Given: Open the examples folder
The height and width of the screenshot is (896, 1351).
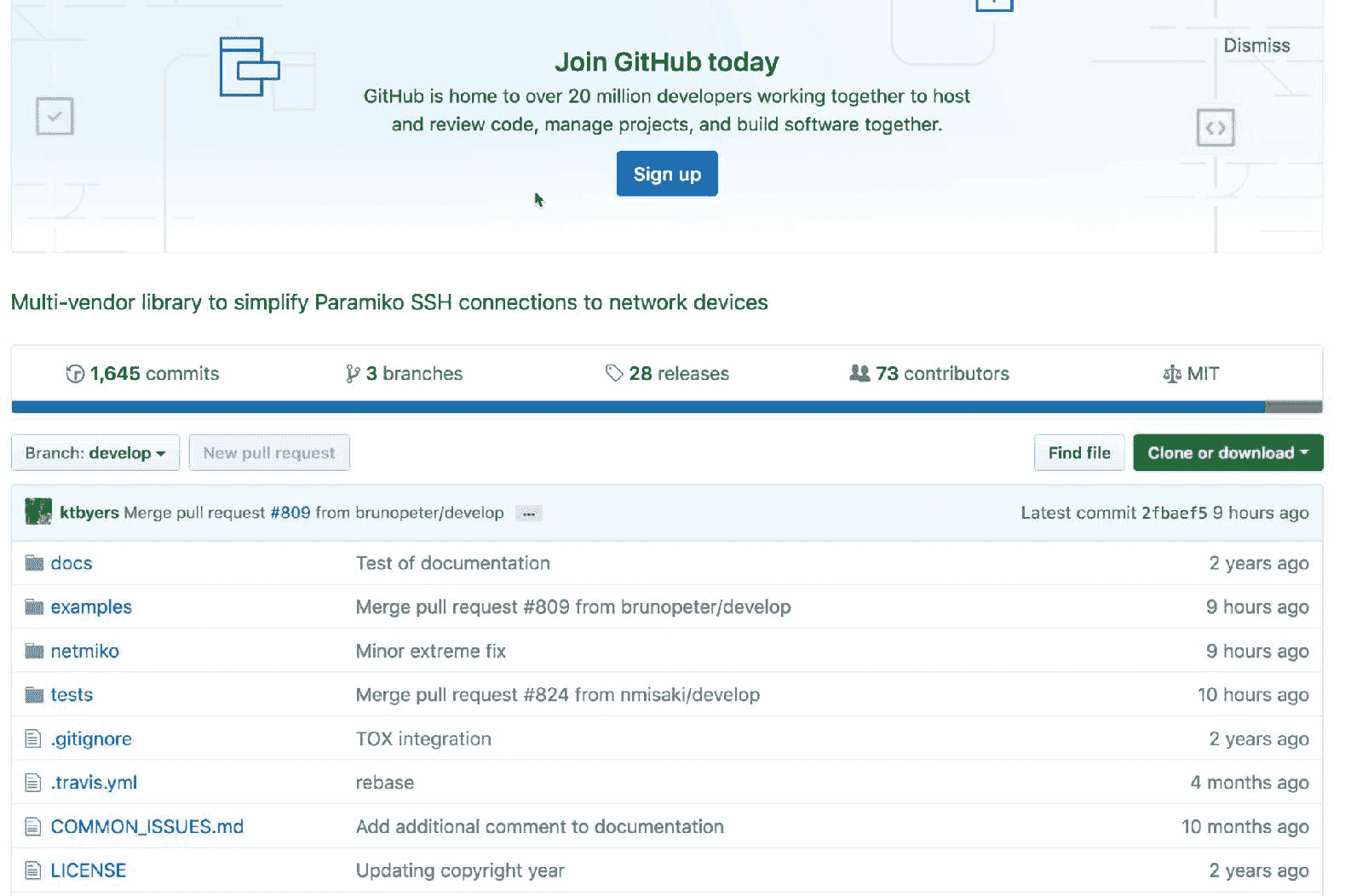Looking at the screenshot, I should (91, 607).
